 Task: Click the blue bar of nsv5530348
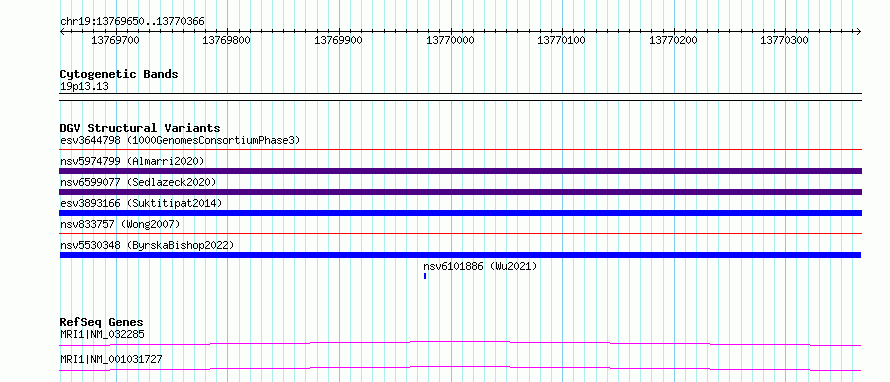pos(460,255)
